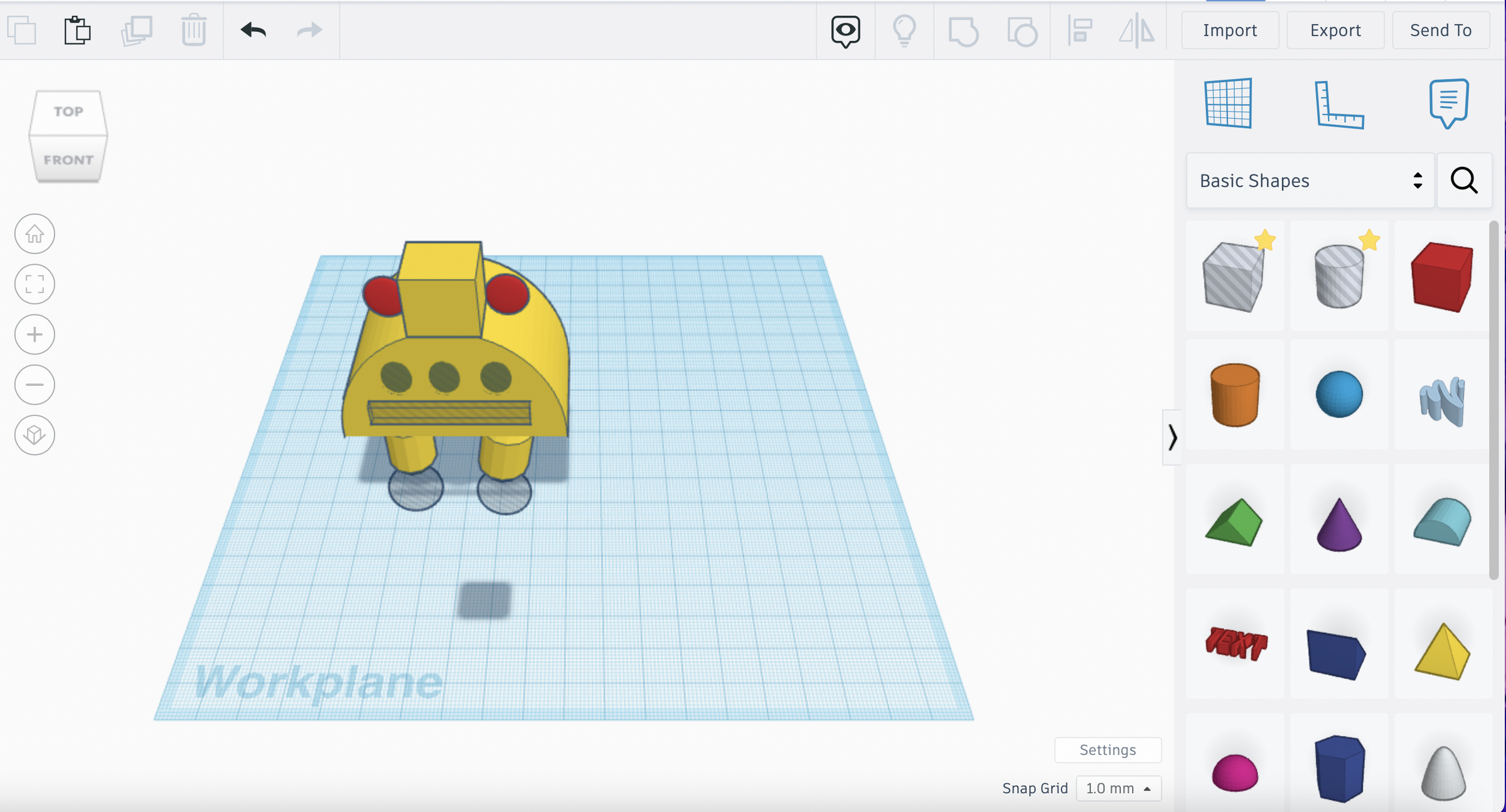1506x812 pixels.
Task: Collapse the shapes panel with the chevron
Action: (1173, 436)
